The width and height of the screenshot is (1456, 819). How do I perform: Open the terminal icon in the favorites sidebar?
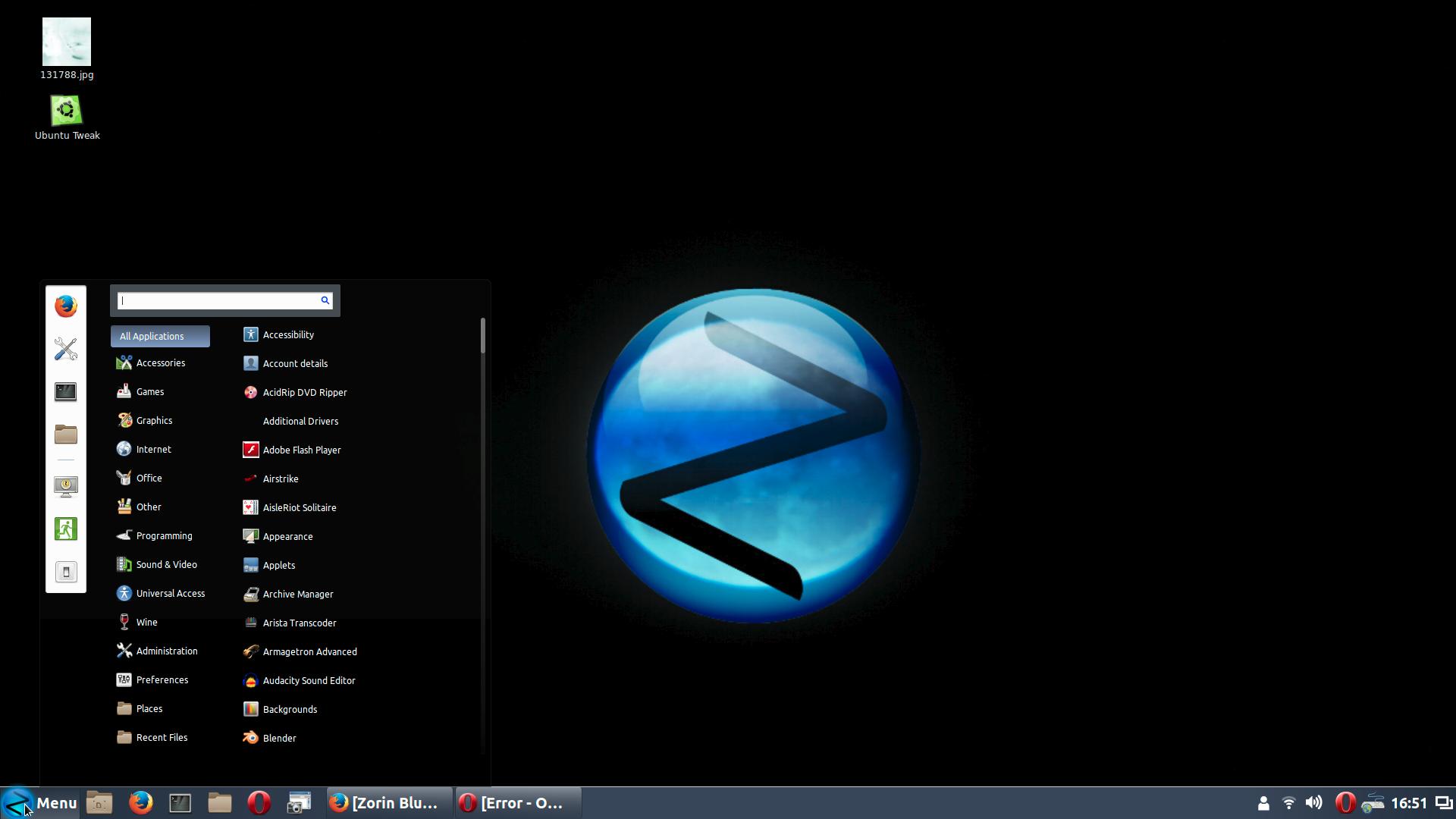pyautogui.click(x=66, y=391)
